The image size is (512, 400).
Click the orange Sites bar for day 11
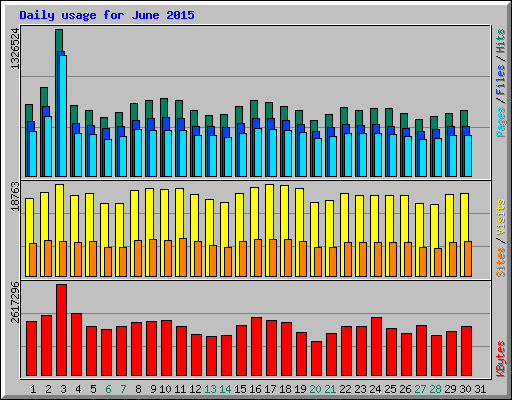183,258
